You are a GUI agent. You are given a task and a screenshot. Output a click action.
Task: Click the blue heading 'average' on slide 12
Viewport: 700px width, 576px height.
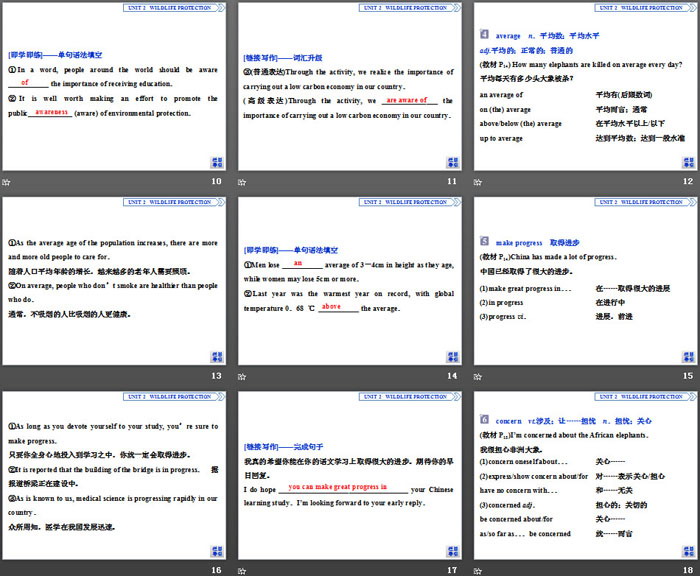pyautogui.click(x=508, y=36)
